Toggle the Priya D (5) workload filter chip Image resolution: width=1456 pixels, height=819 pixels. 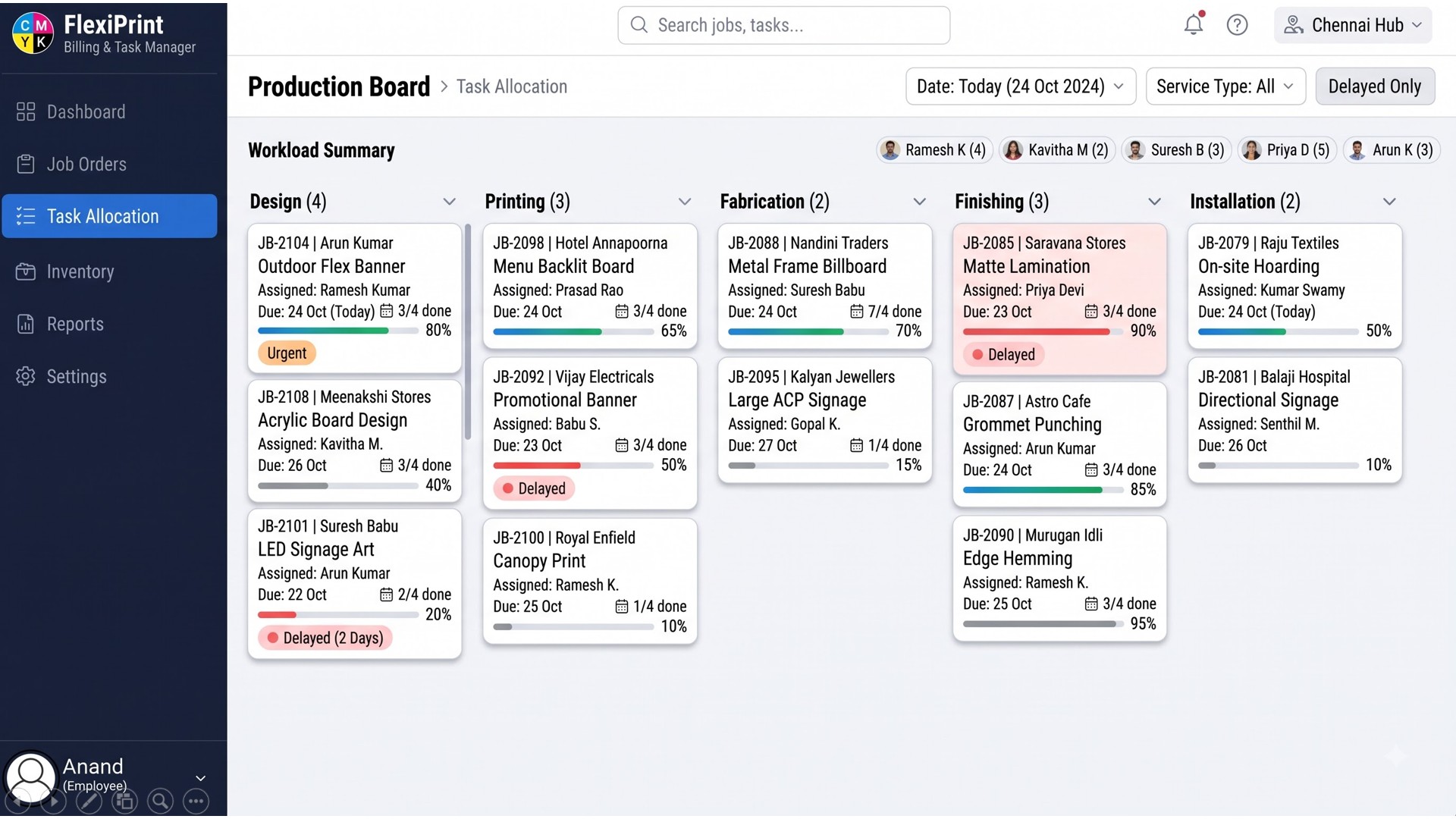point(1287,150)
